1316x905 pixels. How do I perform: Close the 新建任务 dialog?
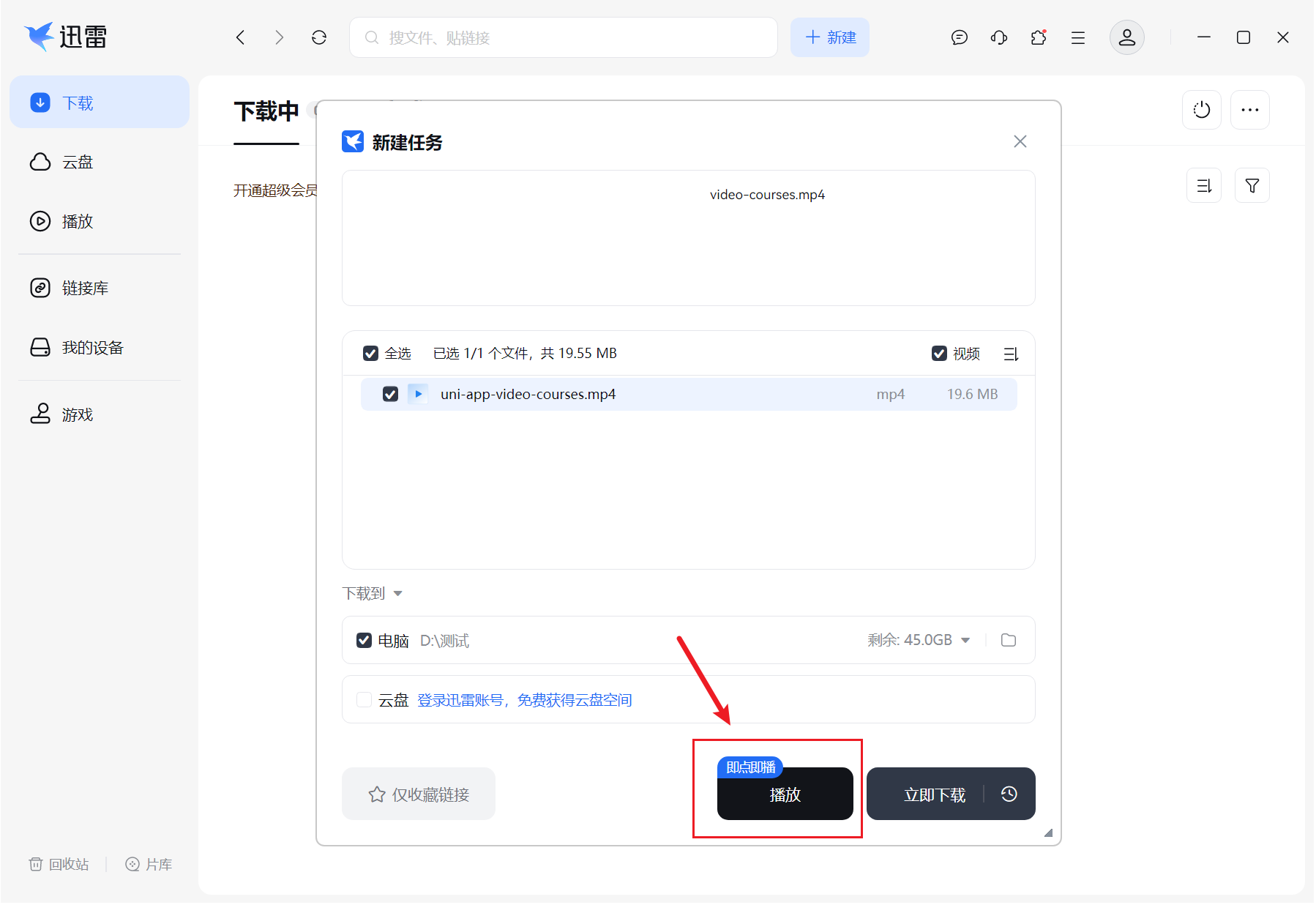pyautogui.click(x=1020, y=141)
